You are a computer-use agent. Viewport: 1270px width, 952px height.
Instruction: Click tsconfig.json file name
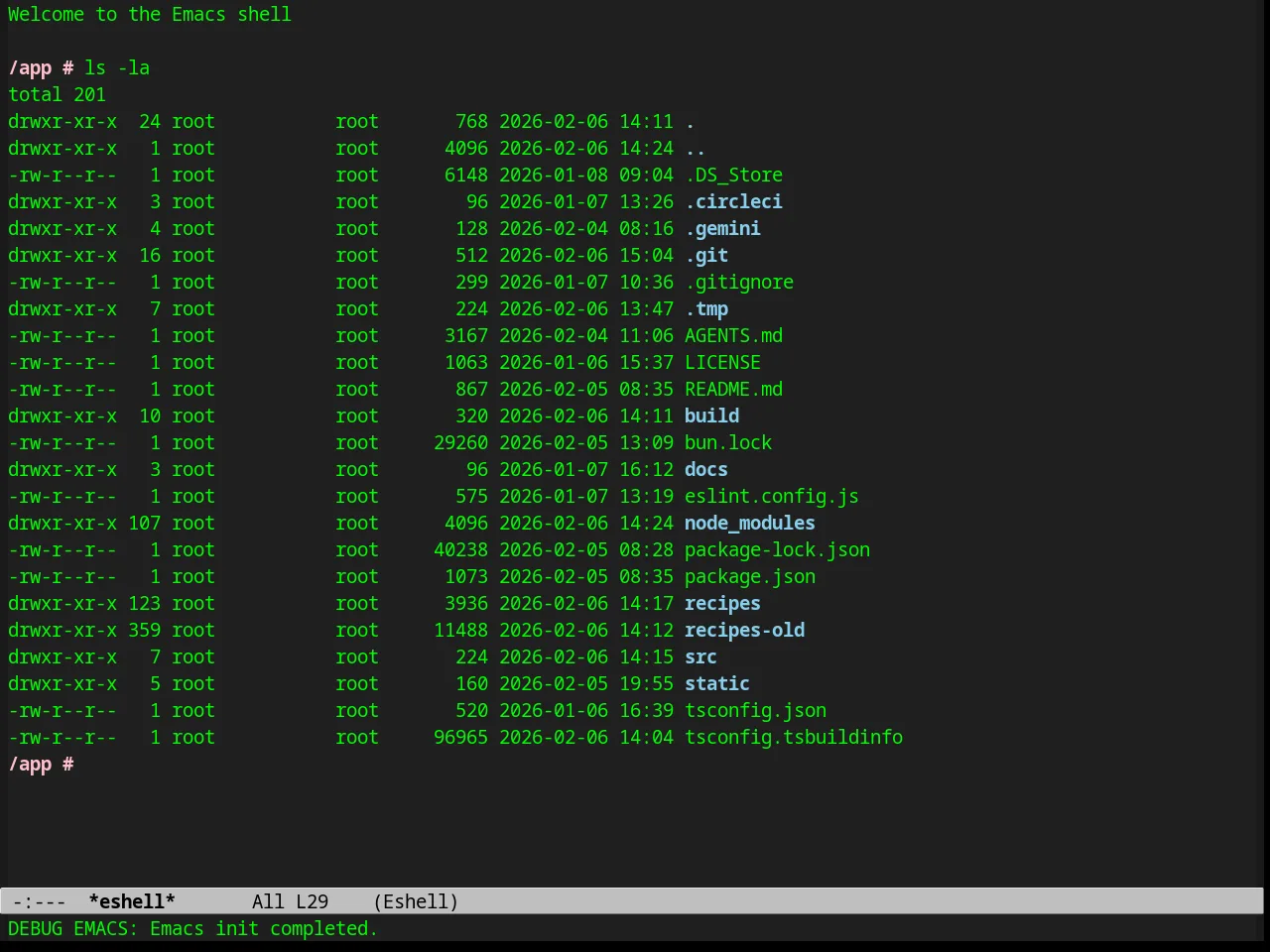755,711
